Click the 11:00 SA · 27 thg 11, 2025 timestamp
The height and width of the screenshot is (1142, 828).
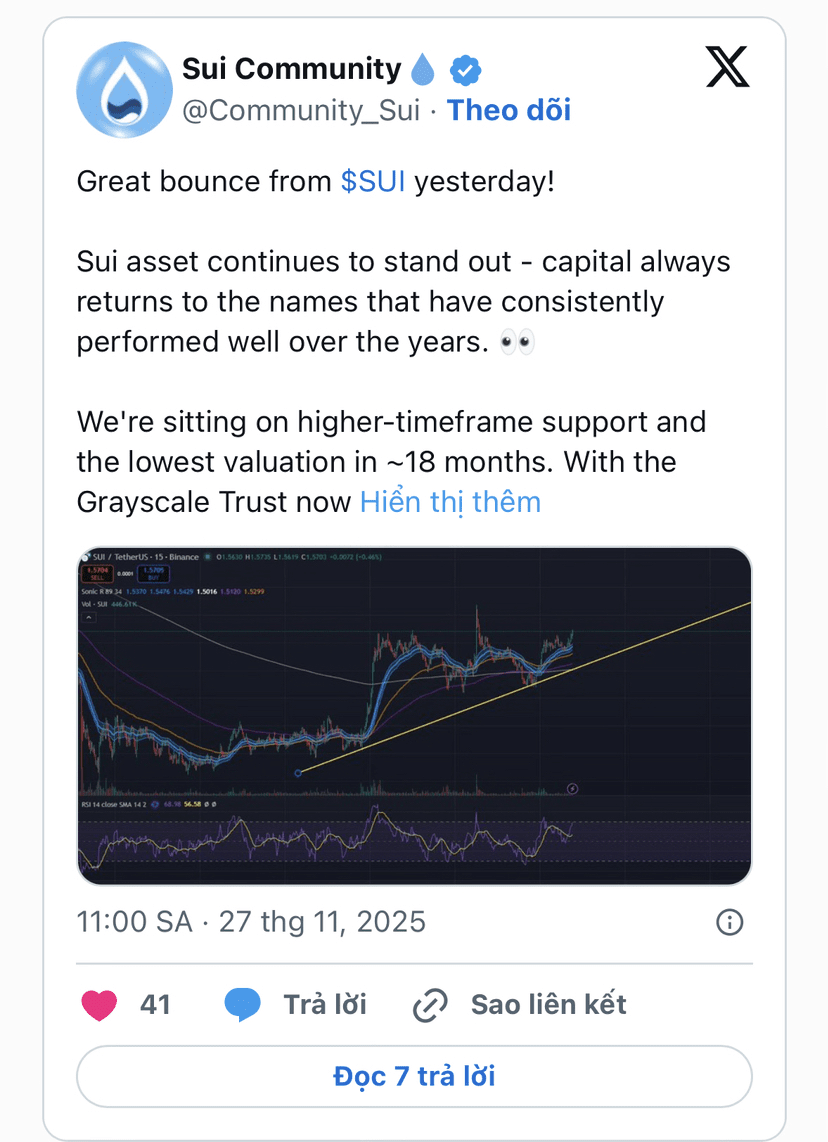click(x=251, y=922)
